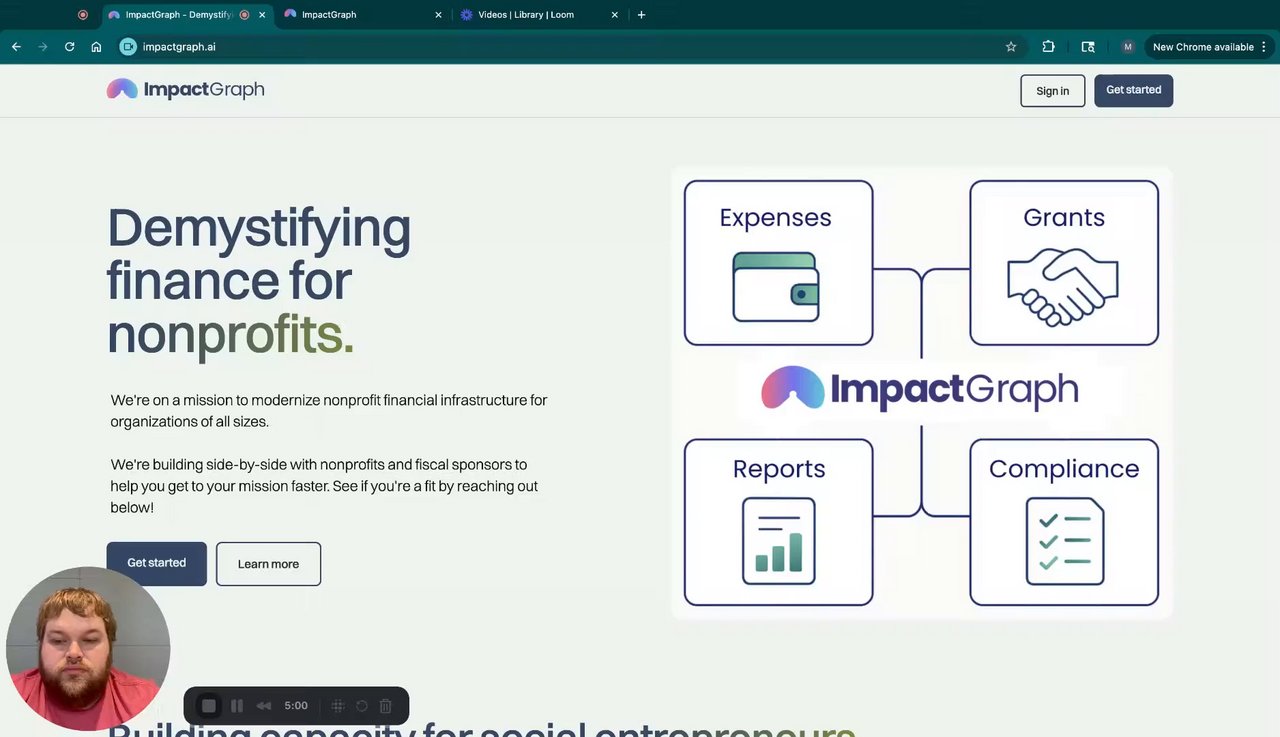1280x737 pixels.
Task: Click the Expenses card title
Action: 775,218
